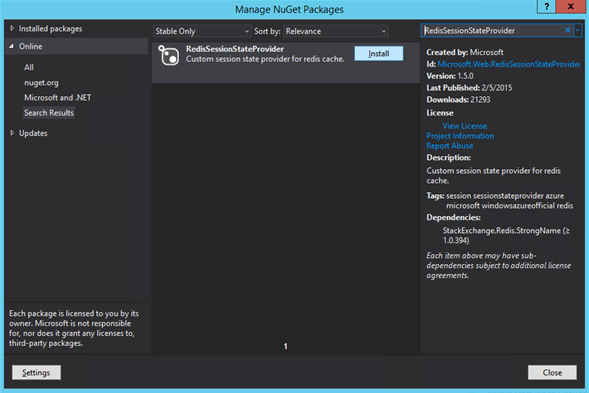Click the Tags line in details
This screenshot has width=589, height=393.
[x=500, y=201]
